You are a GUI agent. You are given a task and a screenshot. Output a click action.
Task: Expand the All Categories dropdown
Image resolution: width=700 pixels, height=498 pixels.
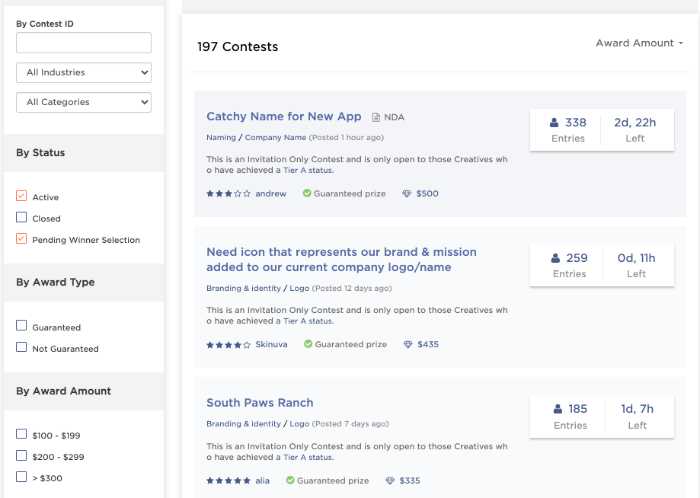pos(84,102)
